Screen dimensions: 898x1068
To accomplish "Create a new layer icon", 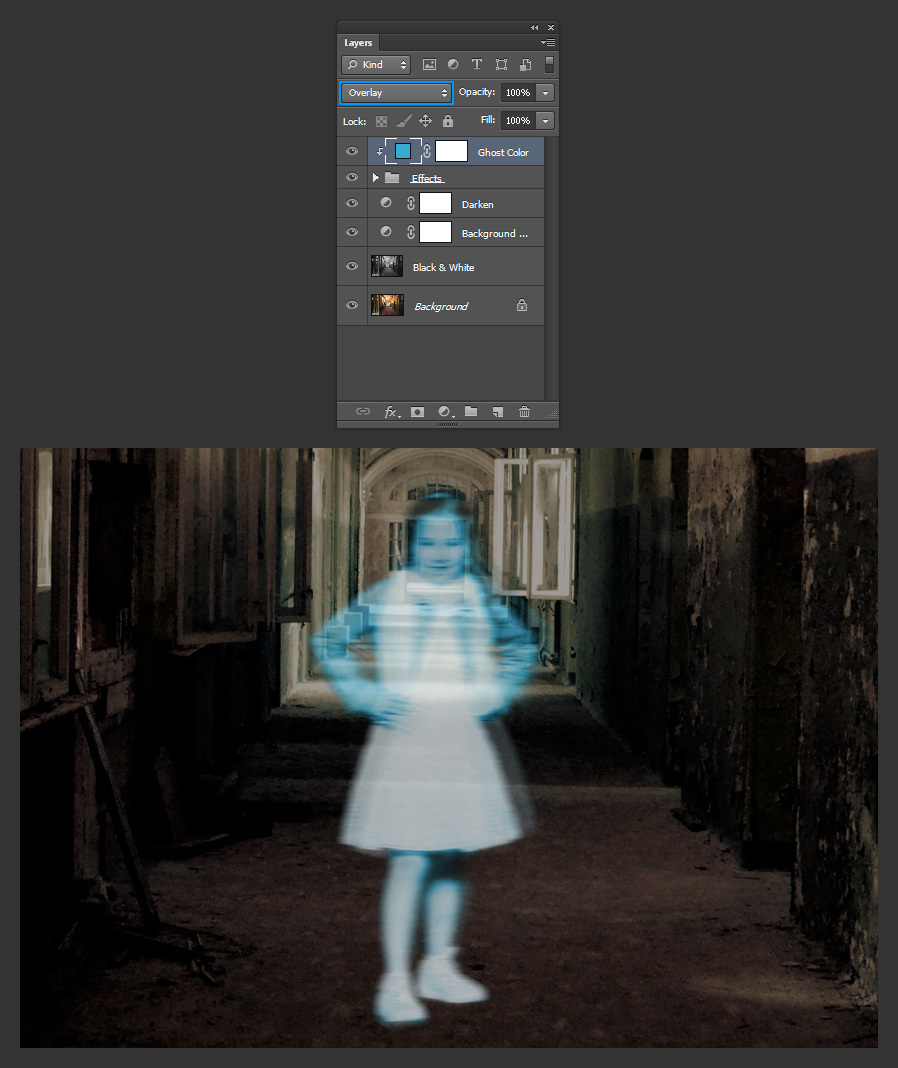I will tap(498, 411).
